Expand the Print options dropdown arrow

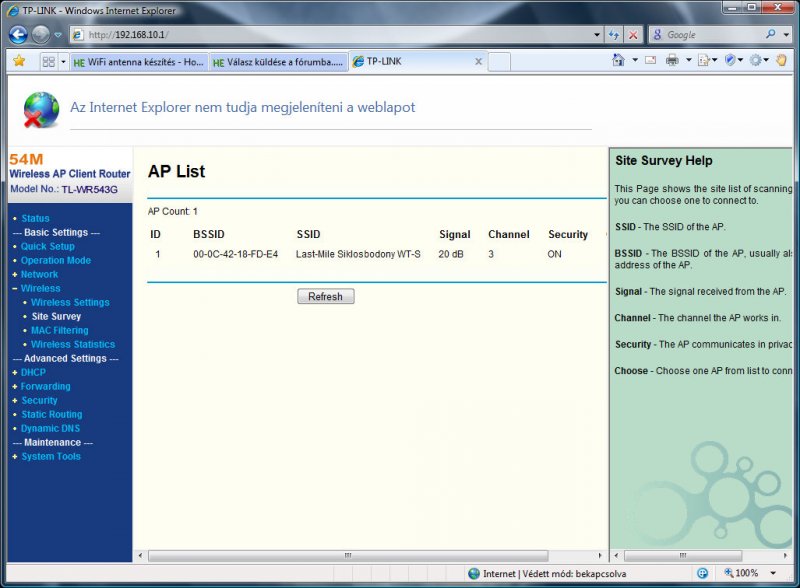(688, 60)
